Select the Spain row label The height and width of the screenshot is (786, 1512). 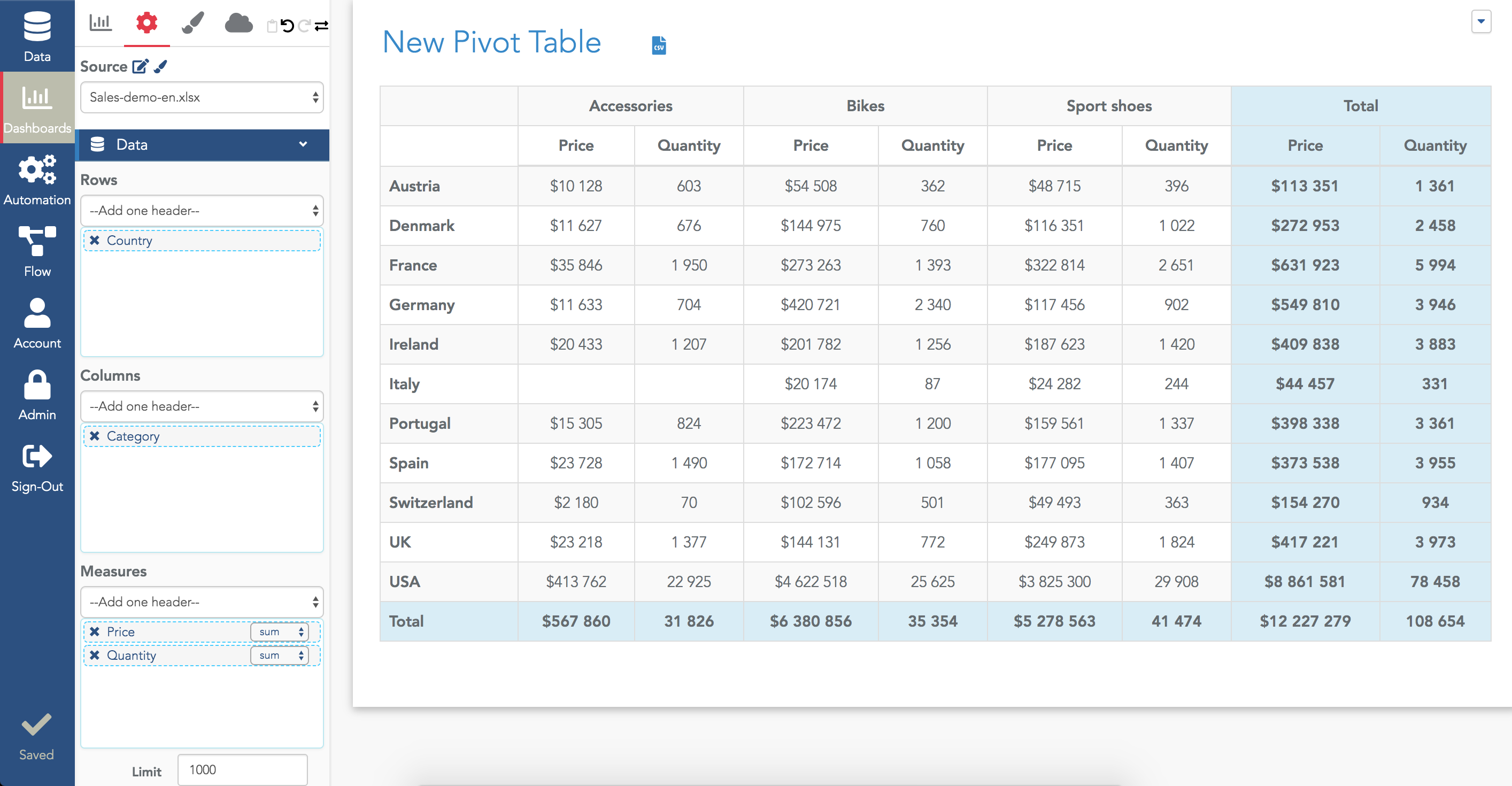click(x=408, y=463)
